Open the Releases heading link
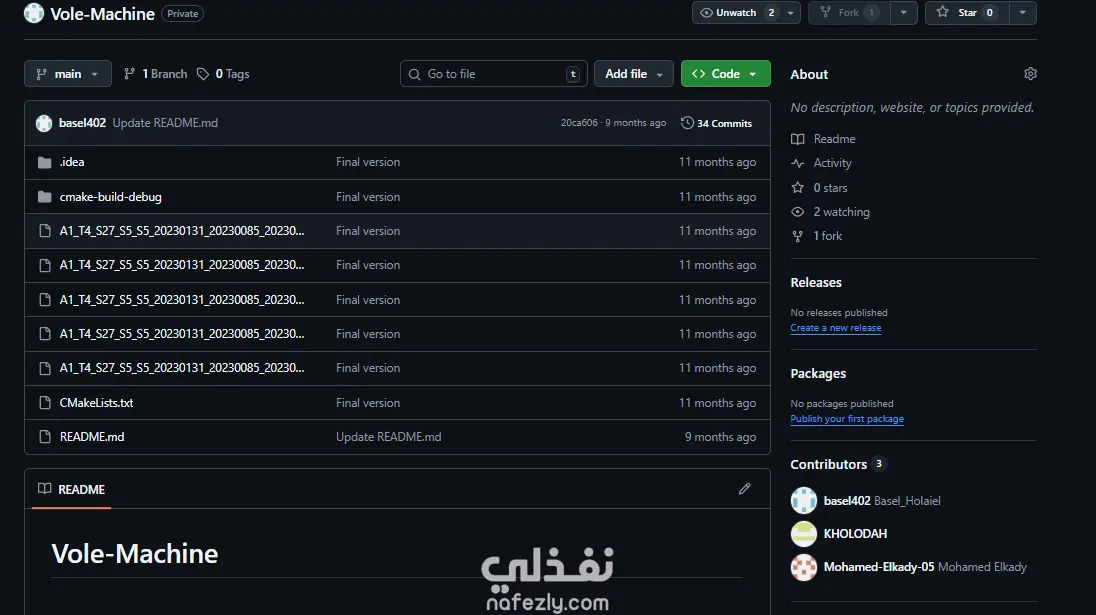 (x=816, y=282)
